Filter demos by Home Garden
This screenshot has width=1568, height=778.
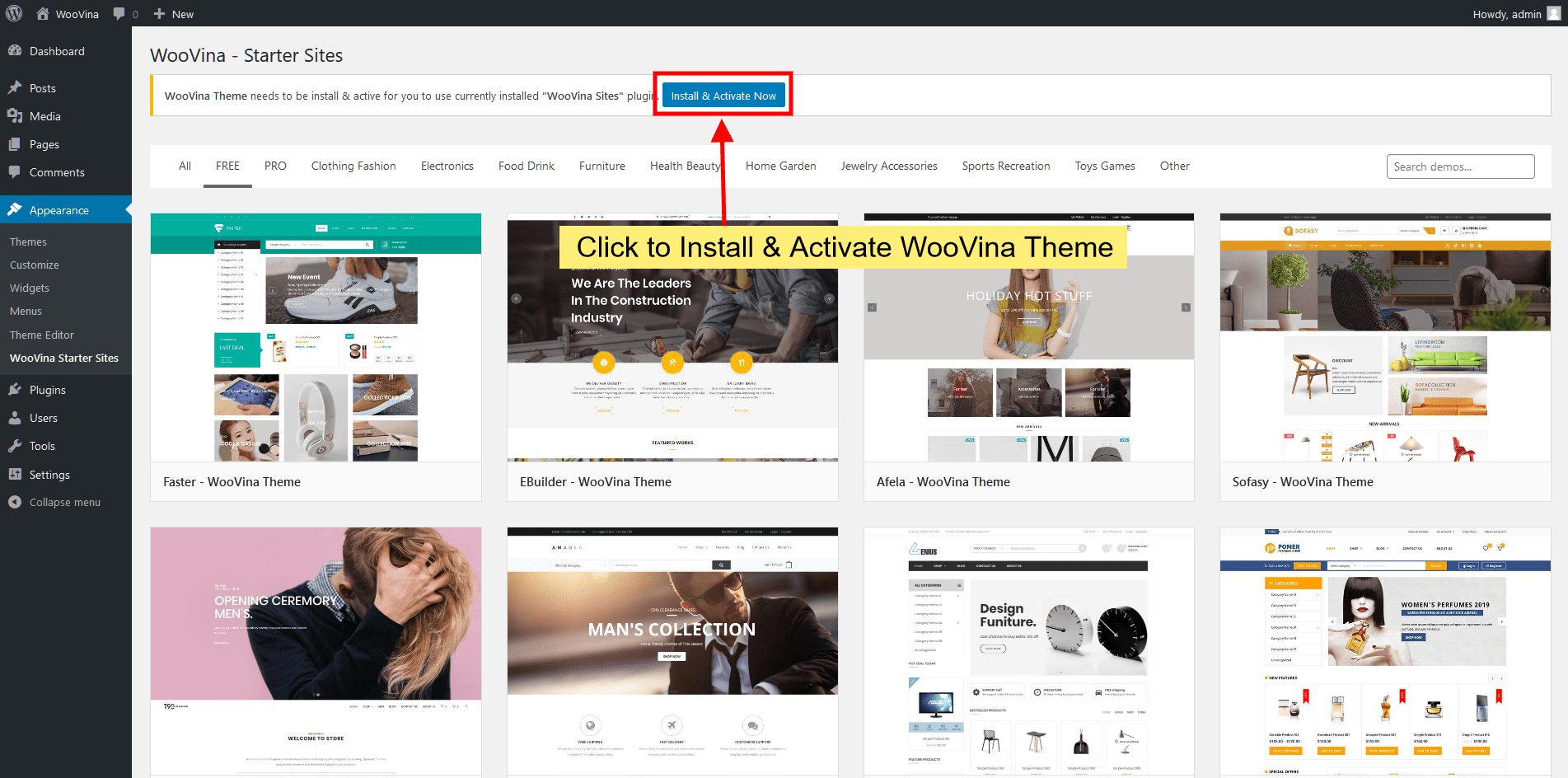[x=781, y=166]
